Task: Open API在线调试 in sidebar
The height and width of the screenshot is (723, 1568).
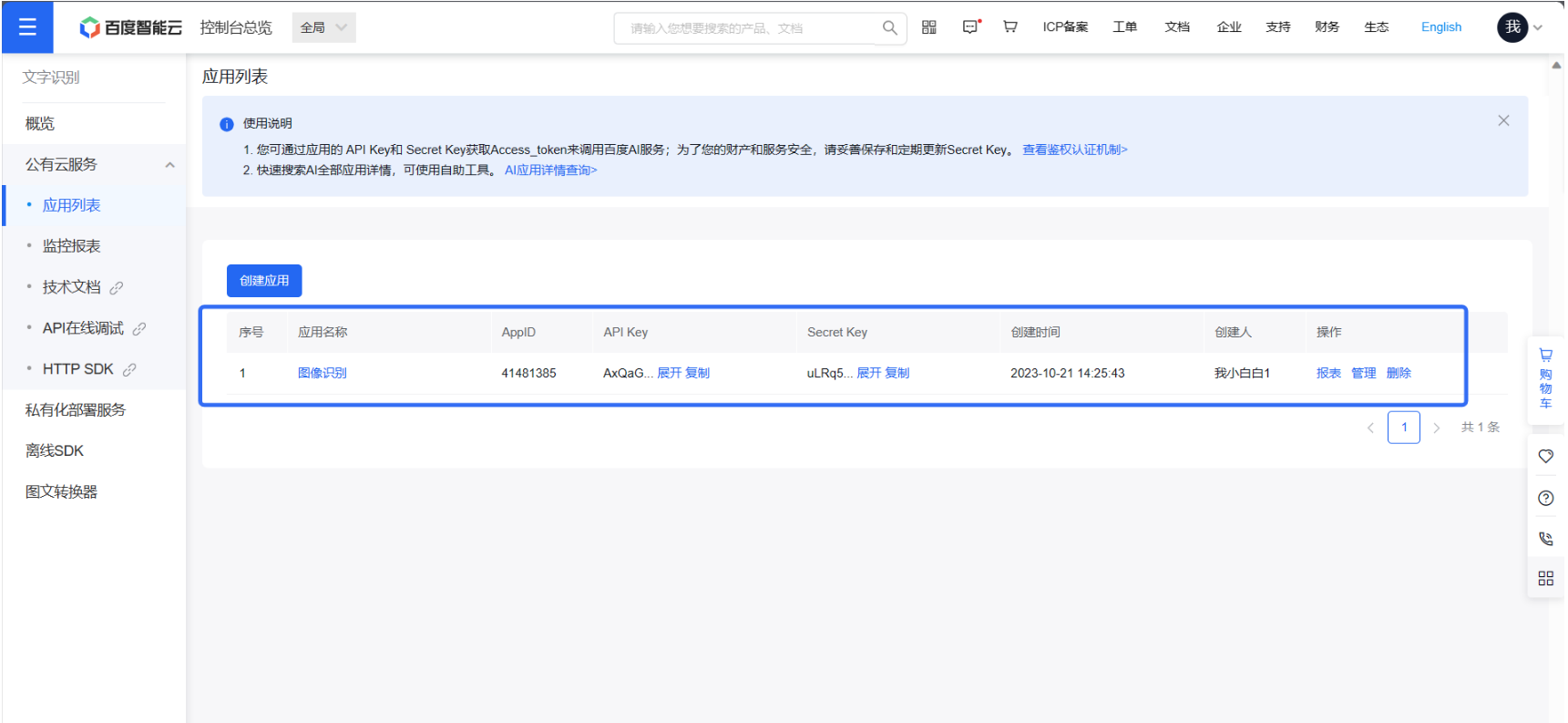Action: coord(83,328)
